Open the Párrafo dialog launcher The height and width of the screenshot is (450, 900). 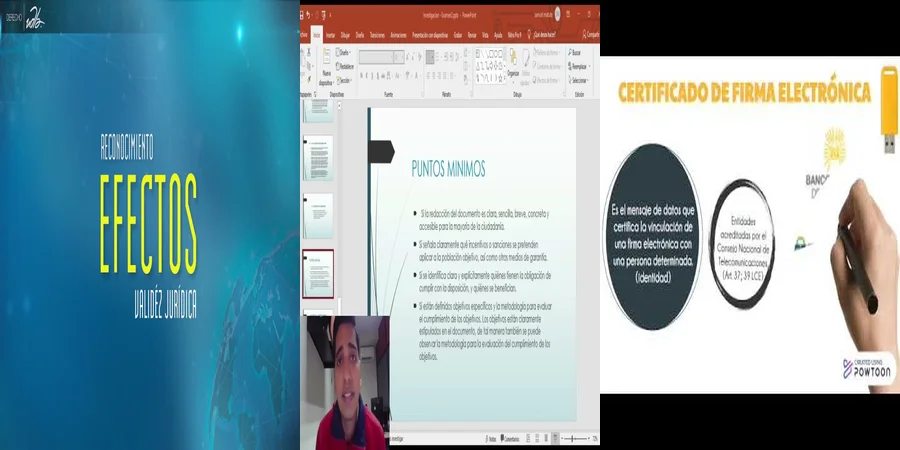tap(471, 94)
